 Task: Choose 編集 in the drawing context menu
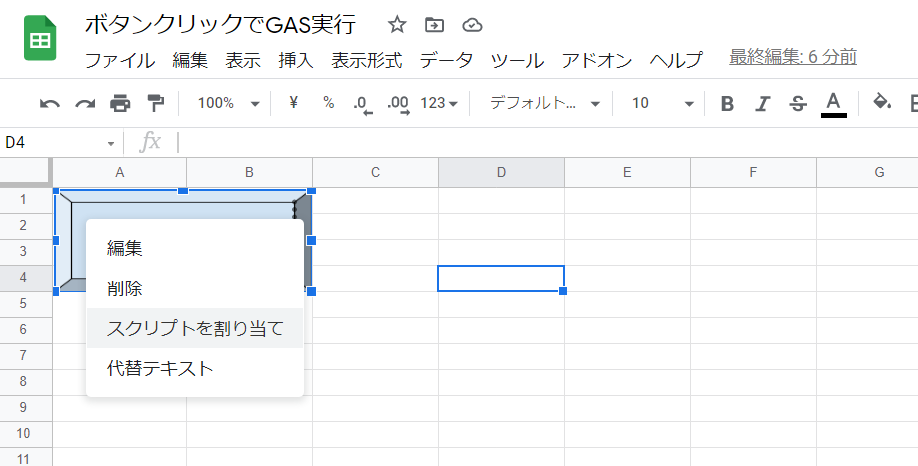tap(194, 248)
